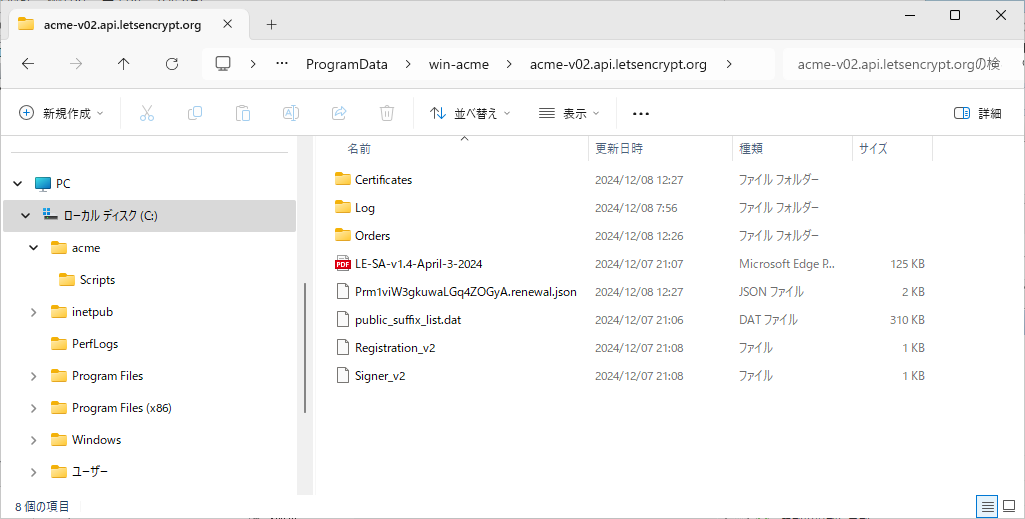Show hidden breadcrumb path with ellipsis
The height and width of the screenshot is (519, 1025).
point(282,64)
